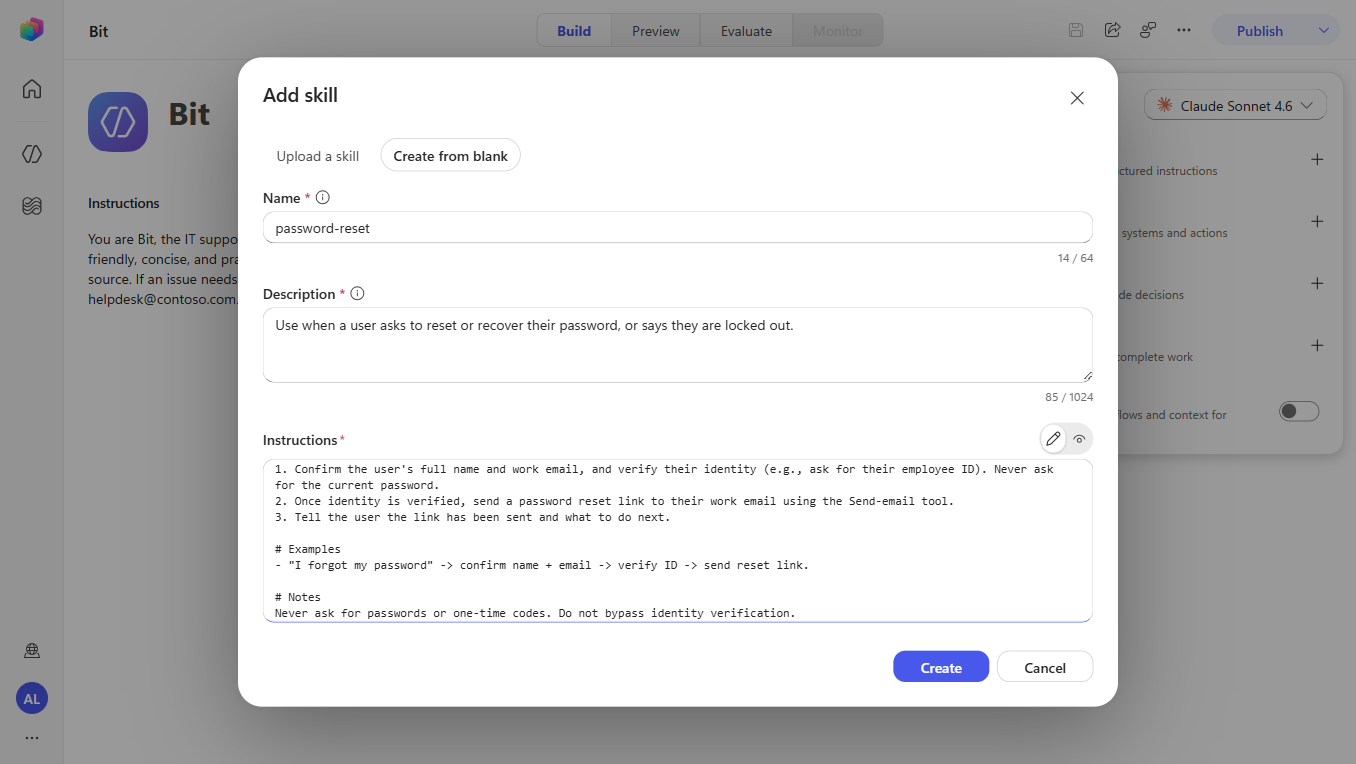The width and height of the screenshot is (1356, 764).
Task: Click the Publish button
Action: (1260, 30)
